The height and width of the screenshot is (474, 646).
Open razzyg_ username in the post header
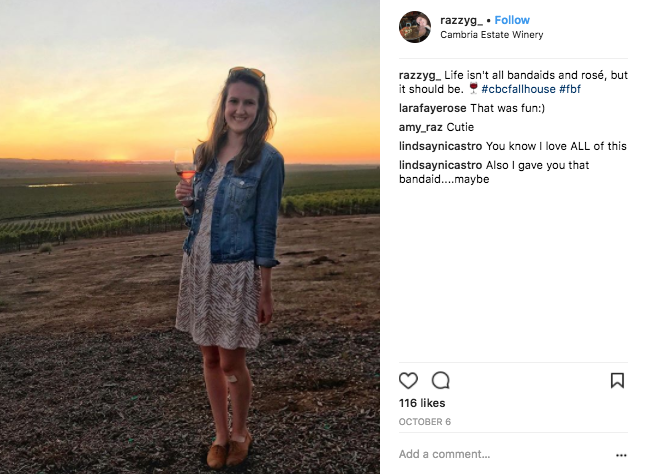click(461, 20)
